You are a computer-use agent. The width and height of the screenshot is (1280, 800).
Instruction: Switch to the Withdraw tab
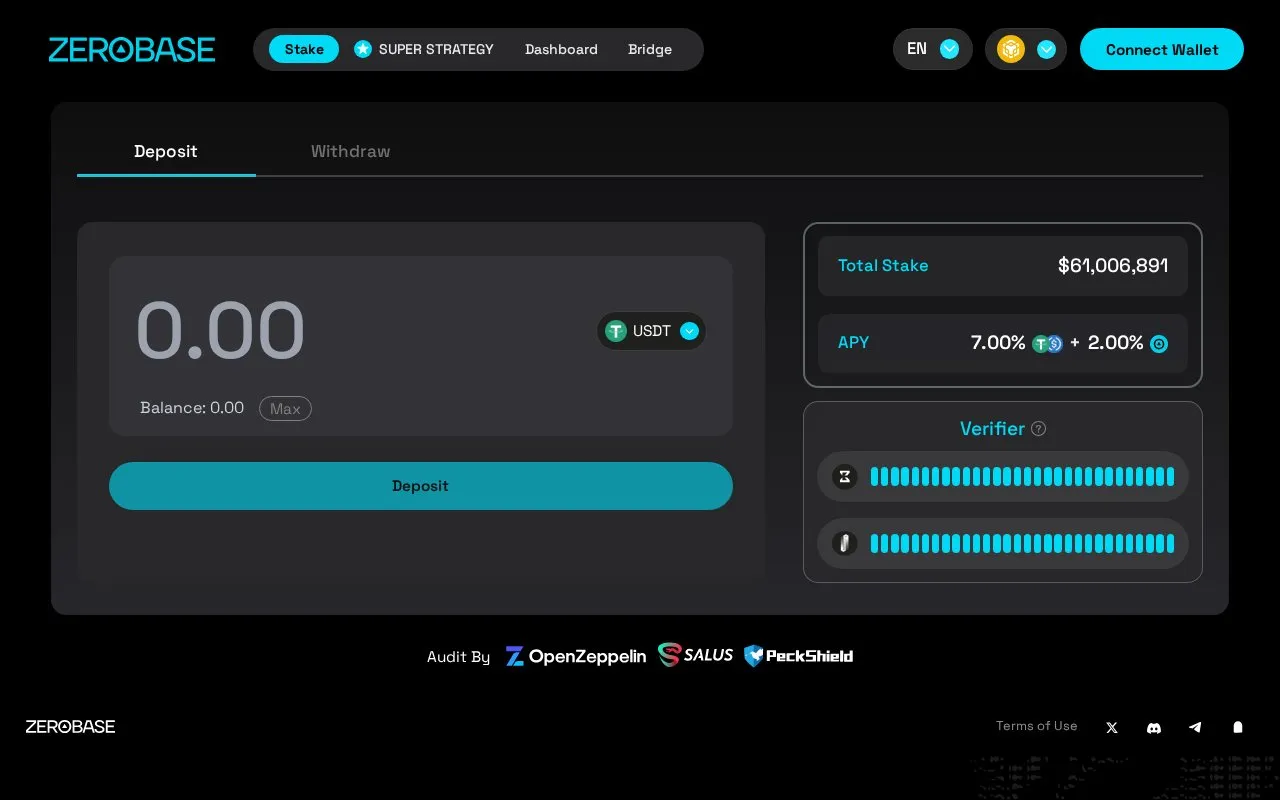click(x=350, y=151)
